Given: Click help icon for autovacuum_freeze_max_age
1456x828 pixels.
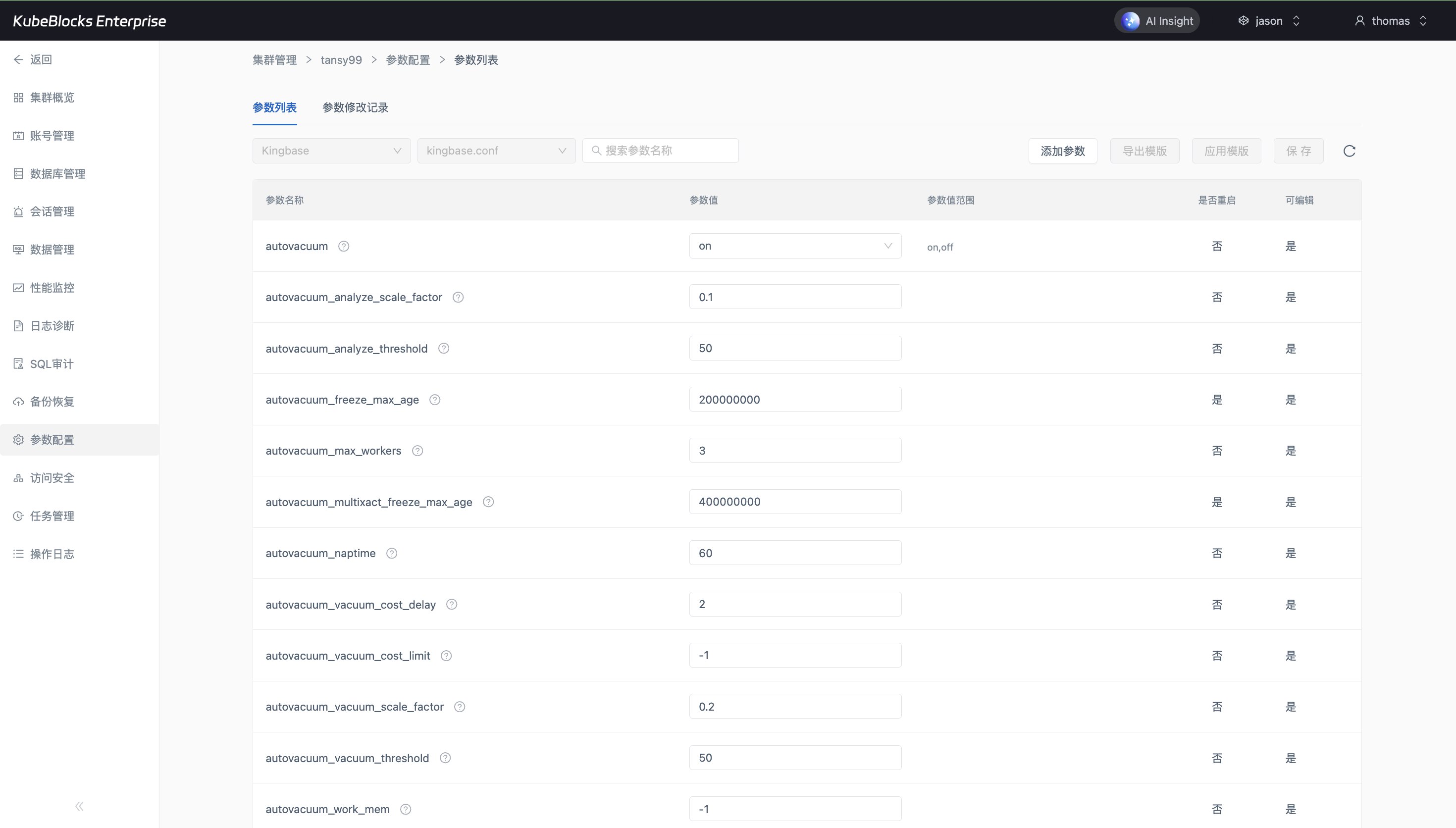Looking at the screenshot, I should click(435, 400).
